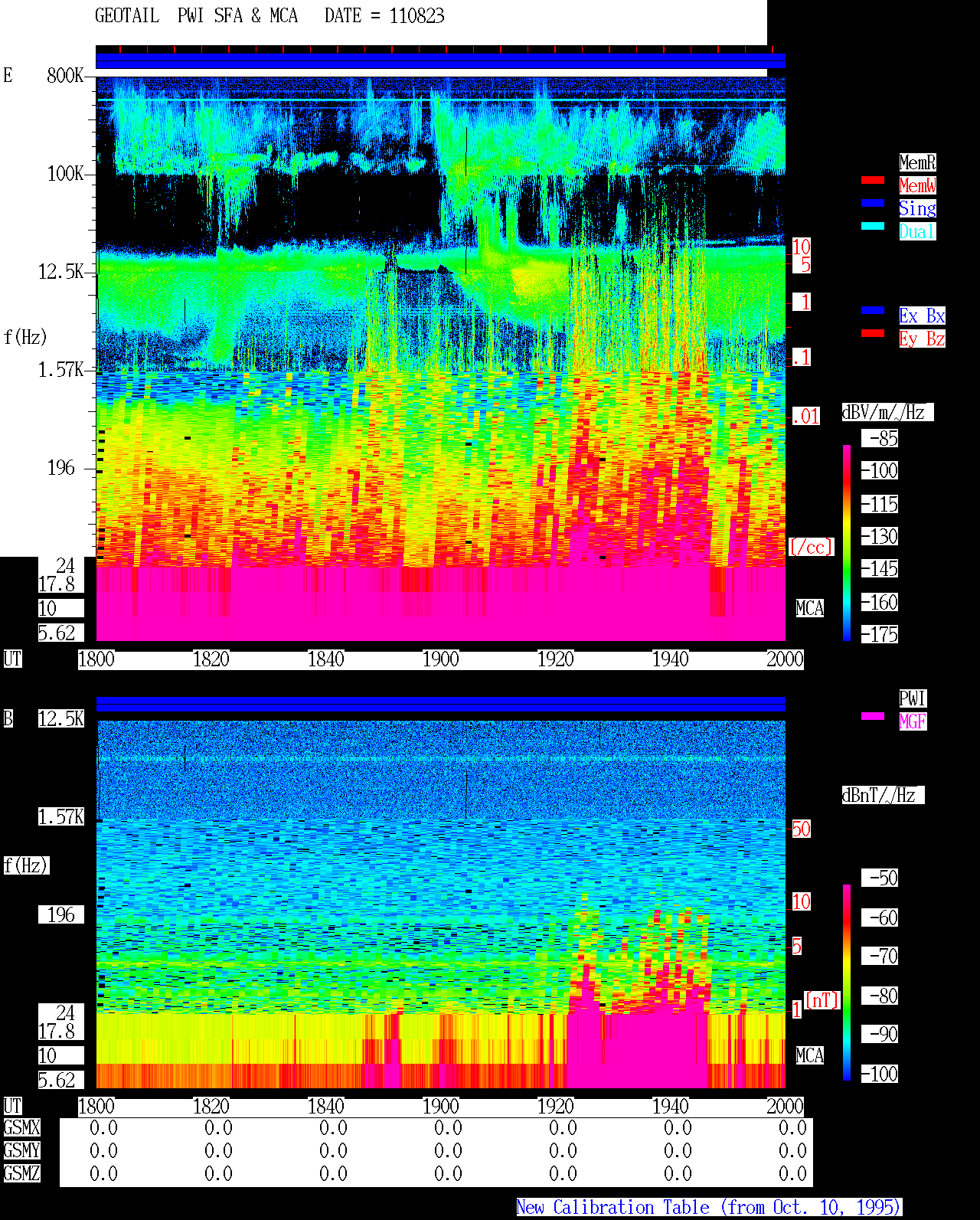Click the MemW legend label
Viewport: 980px width, 1220px height.
[x=917, y=185]
